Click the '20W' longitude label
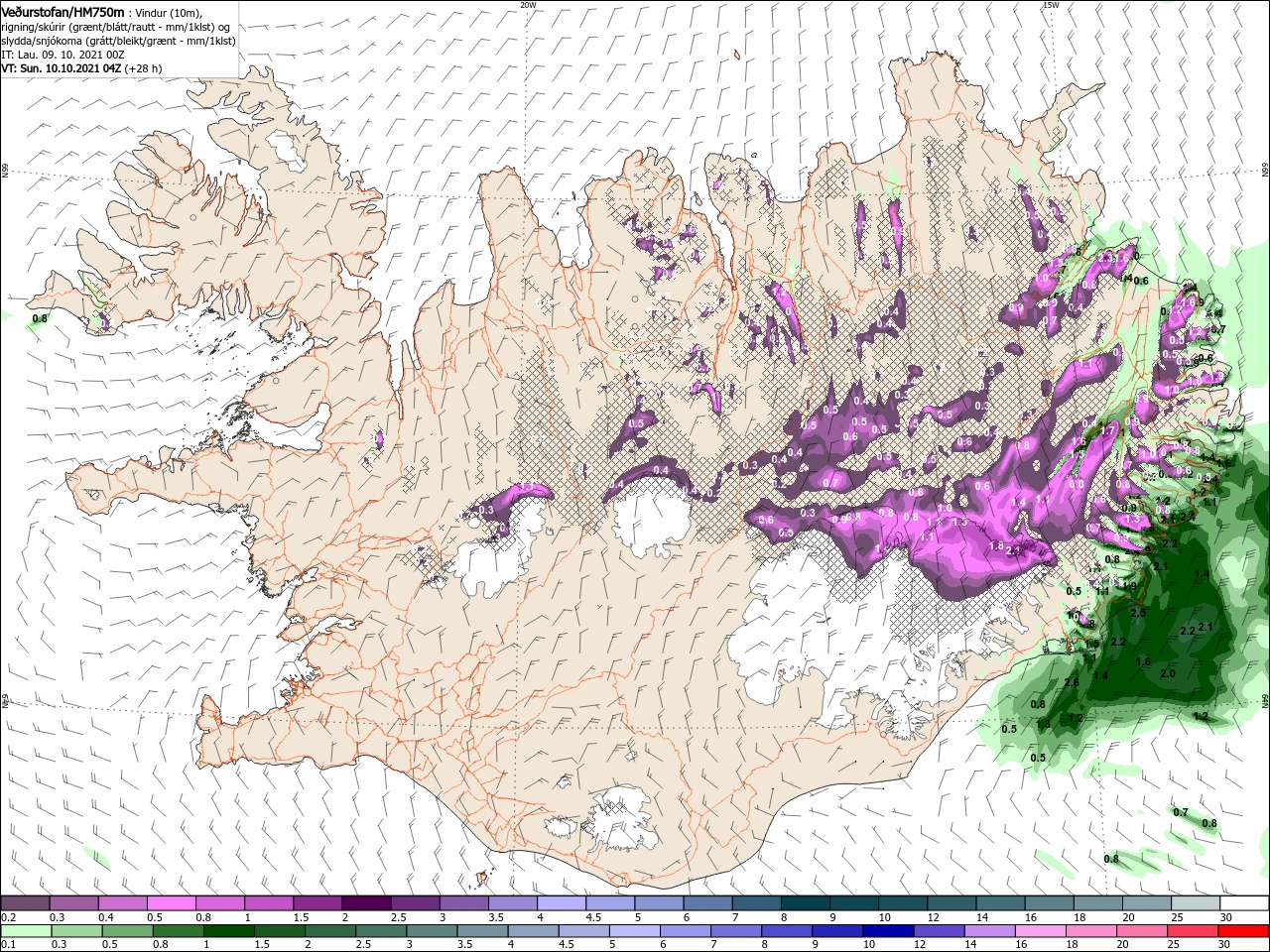 [x=528, y=4]
